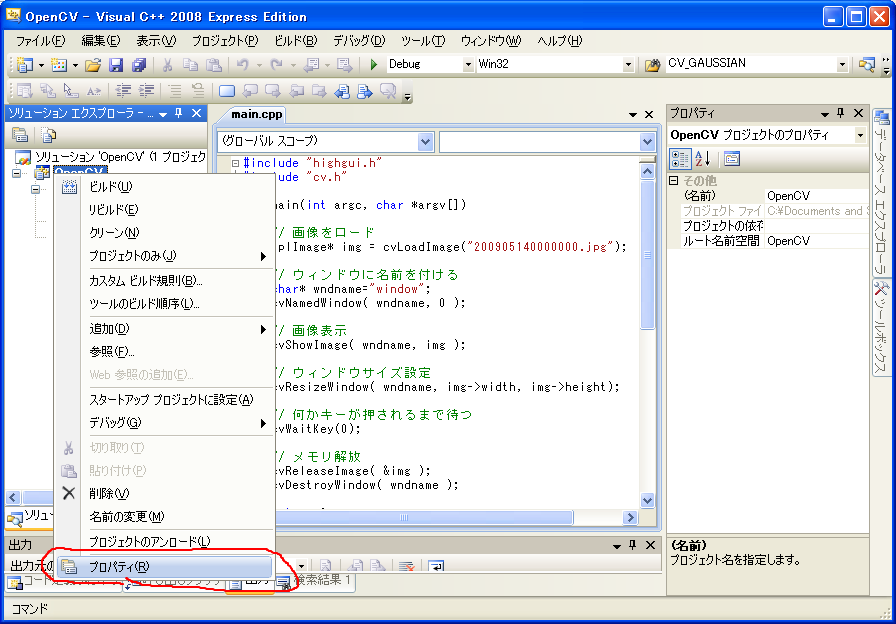Toggle the categorized view in Properties panel
The height and width of the screenshot is (624, 896).
[x=680, y=158]
